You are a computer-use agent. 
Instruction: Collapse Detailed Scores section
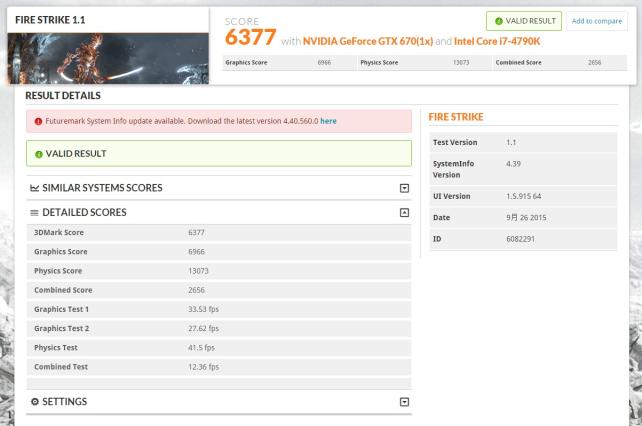[x=404, y=213]
